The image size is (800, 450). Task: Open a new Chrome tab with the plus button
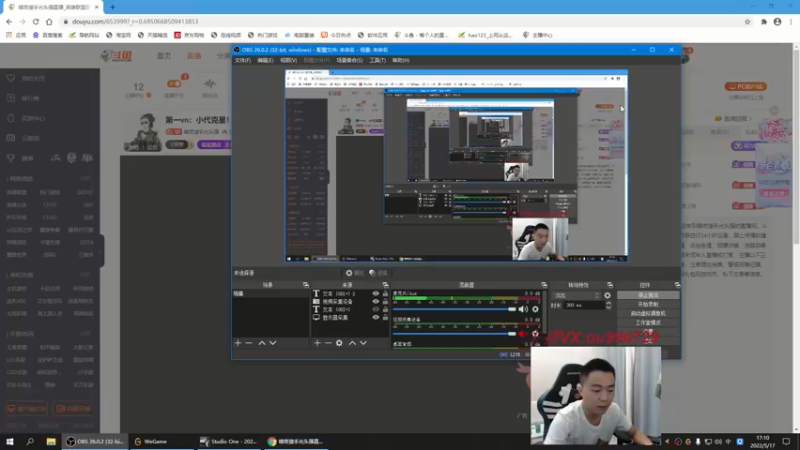pos(112,7)
